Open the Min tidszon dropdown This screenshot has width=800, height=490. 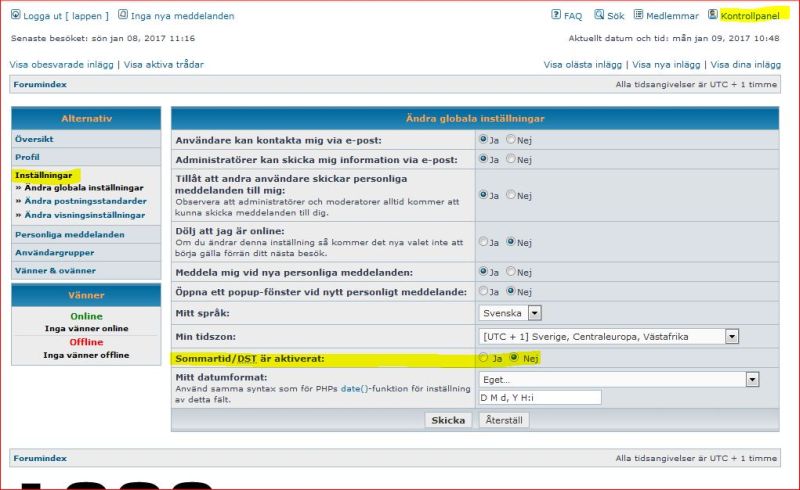click(732, 336)
